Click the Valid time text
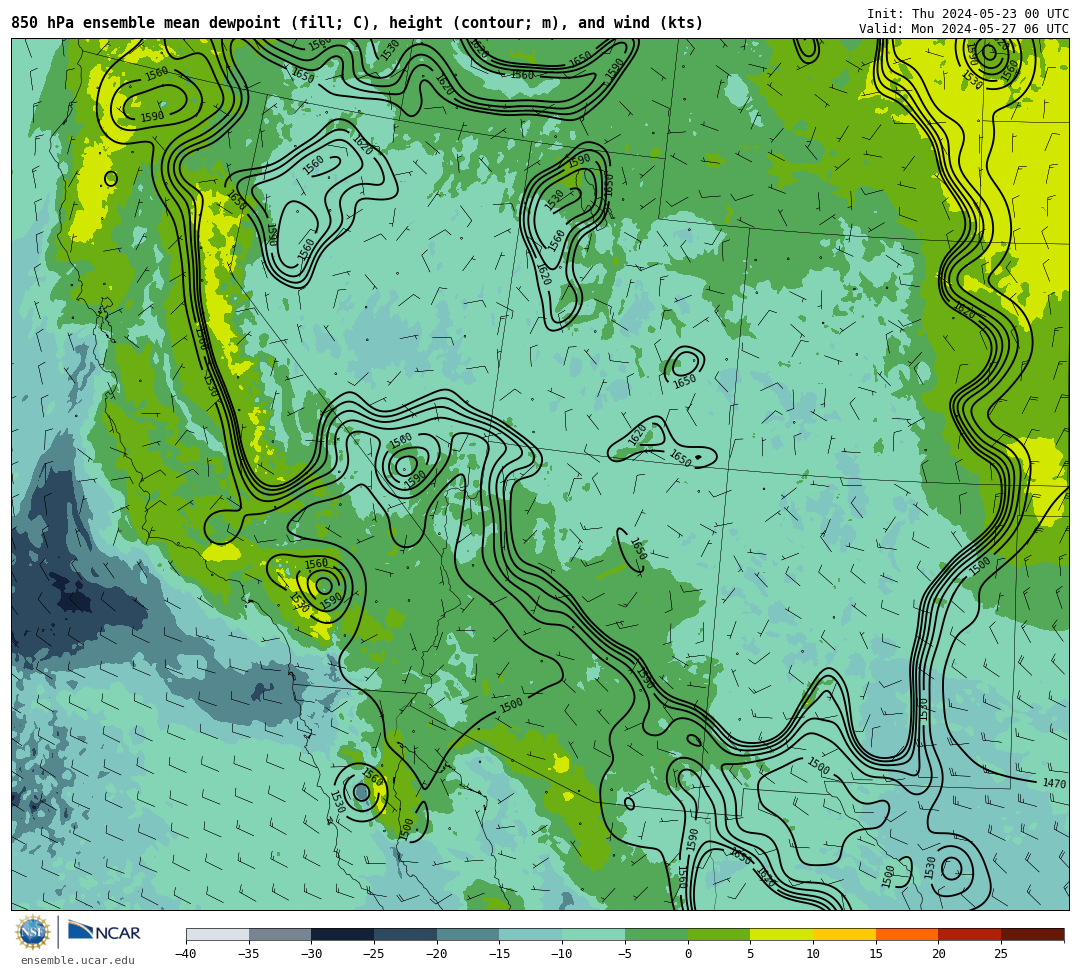The height and width of the screenshot is (973, 1080). pyautogui.click(x=964, y=29)
